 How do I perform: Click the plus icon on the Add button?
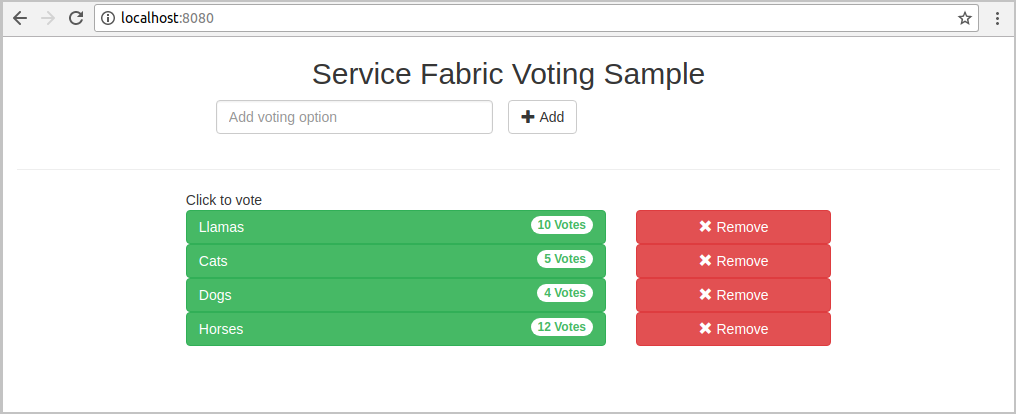528,117
